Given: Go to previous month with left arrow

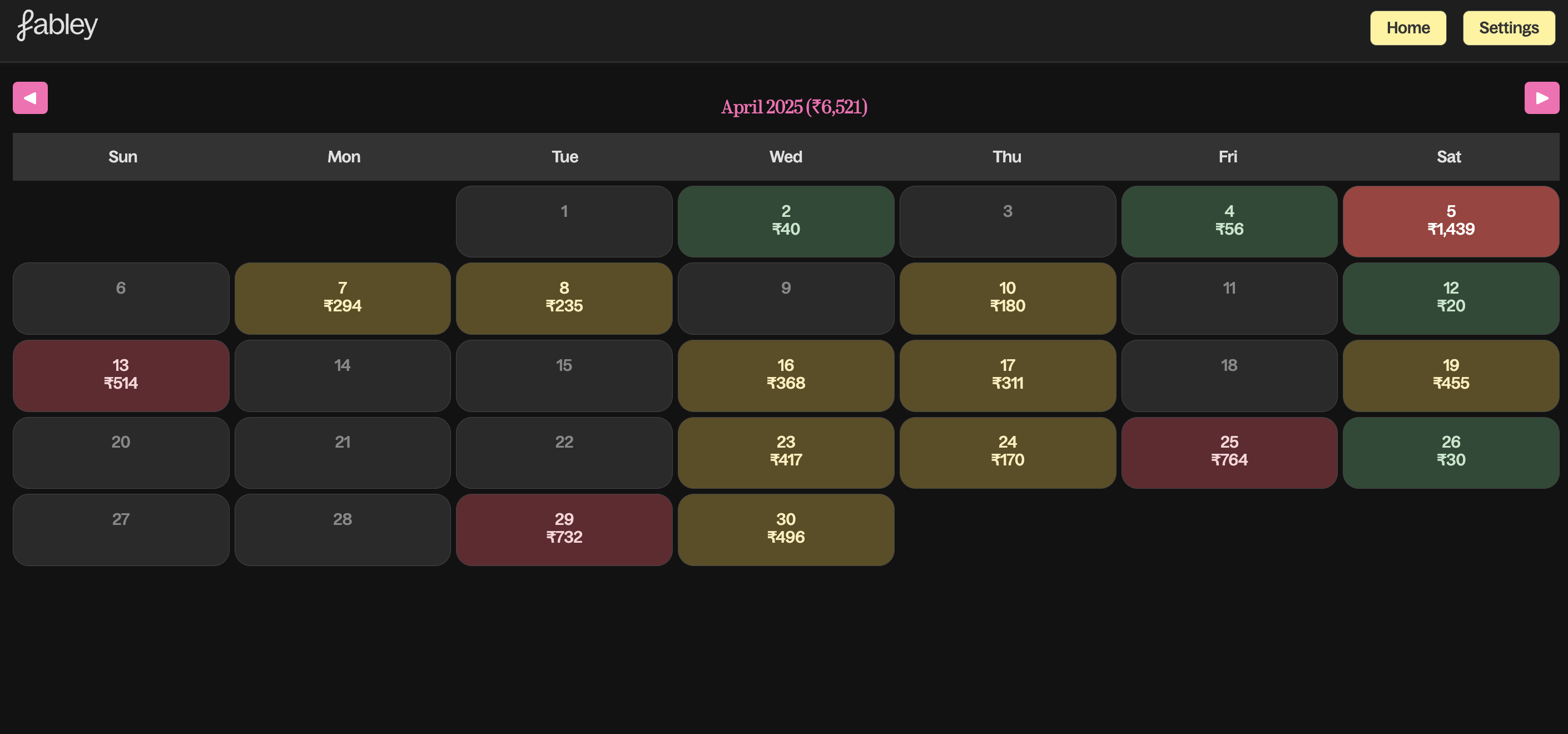Looking at the screenshot, I should [30, 98].
